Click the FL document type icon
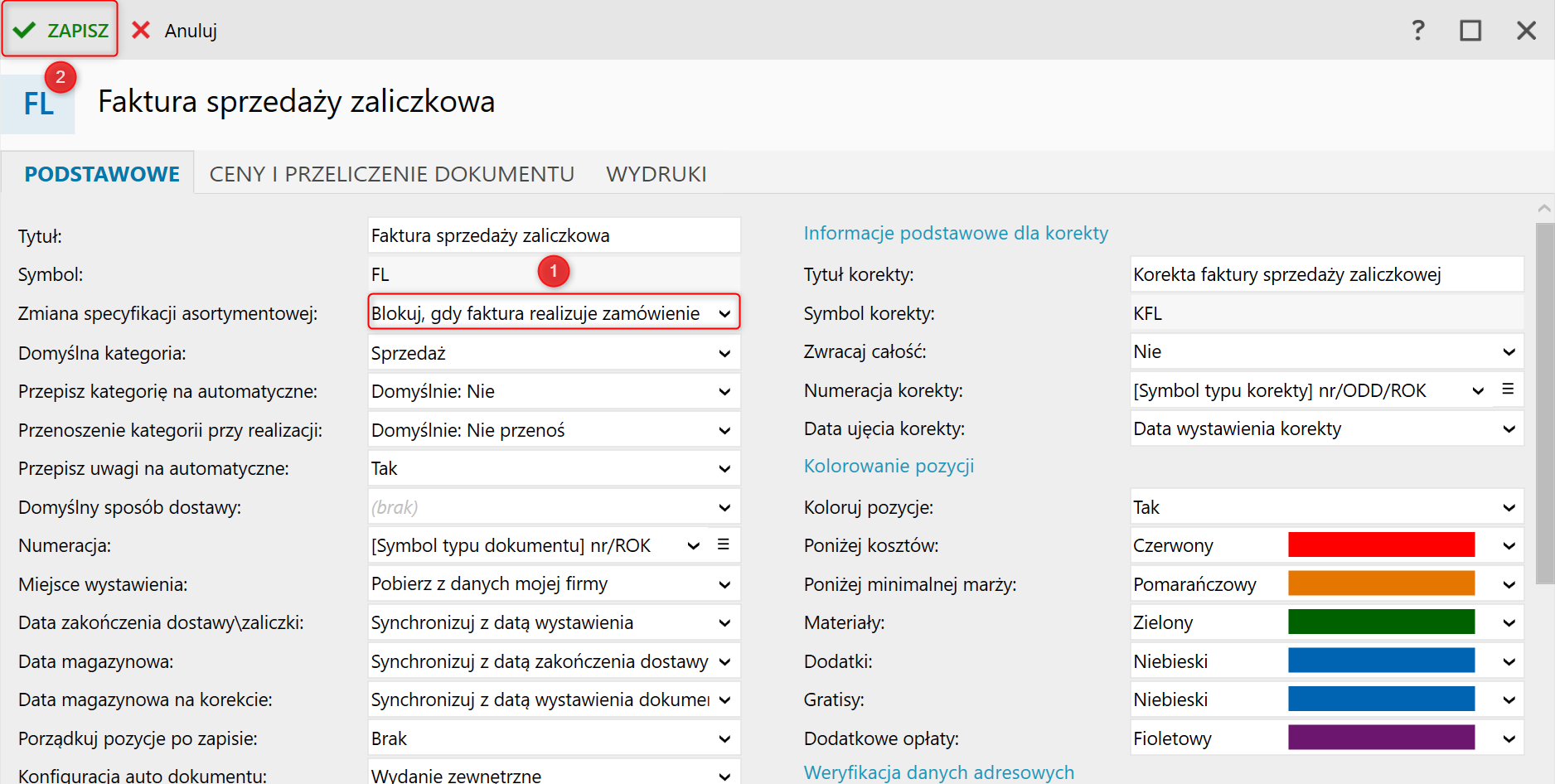1555x784 pixels. click(x=38, y=104)
